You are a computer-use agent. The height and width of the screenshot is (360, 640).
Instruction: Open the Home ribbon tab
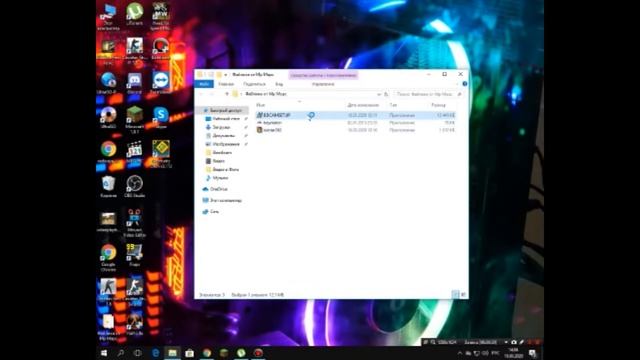[x=226, y=84]
